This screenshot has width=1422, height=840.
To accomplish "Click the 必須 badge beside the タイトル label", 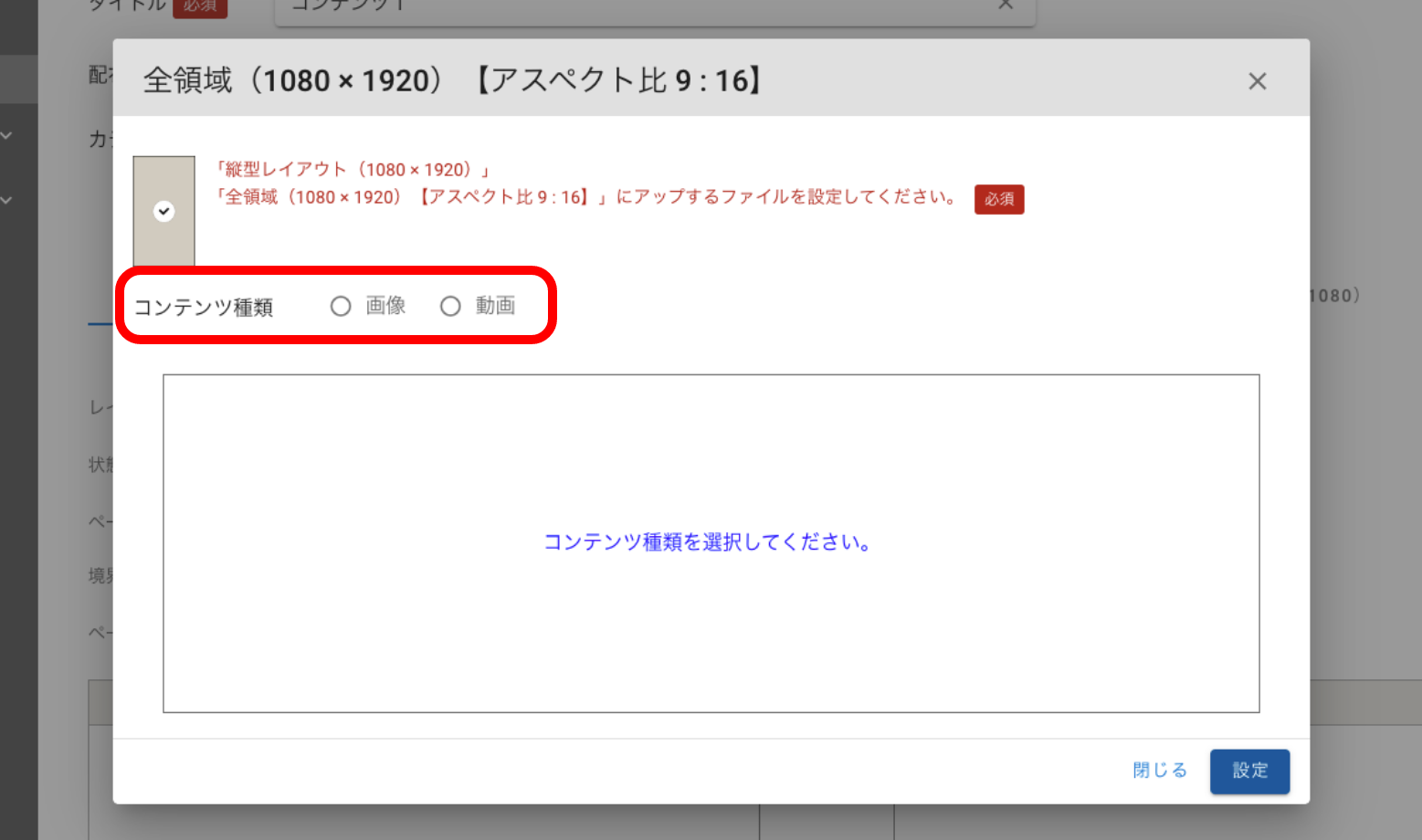I will click(199, 7).
